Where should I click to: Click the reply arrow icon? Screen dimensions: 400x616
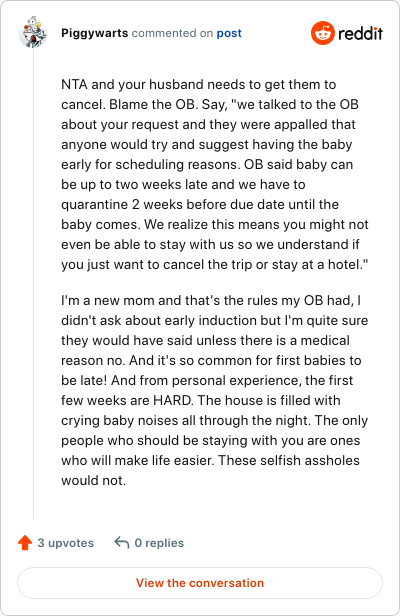click(121, 543)
